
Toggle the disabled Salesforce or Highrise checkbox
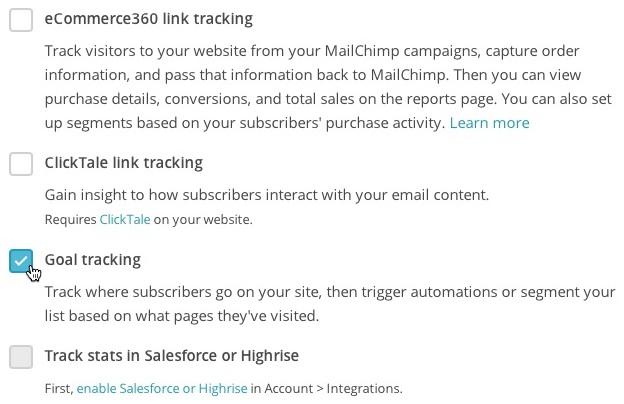coord(21,357)
